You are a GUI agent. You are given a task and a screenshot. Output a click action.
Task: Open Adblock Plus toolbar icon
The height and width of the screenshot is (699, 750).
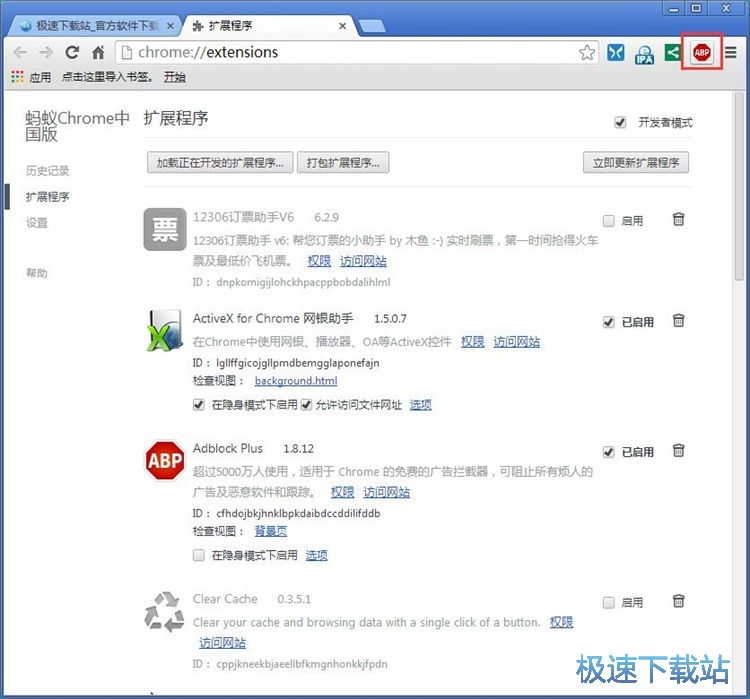702,52
